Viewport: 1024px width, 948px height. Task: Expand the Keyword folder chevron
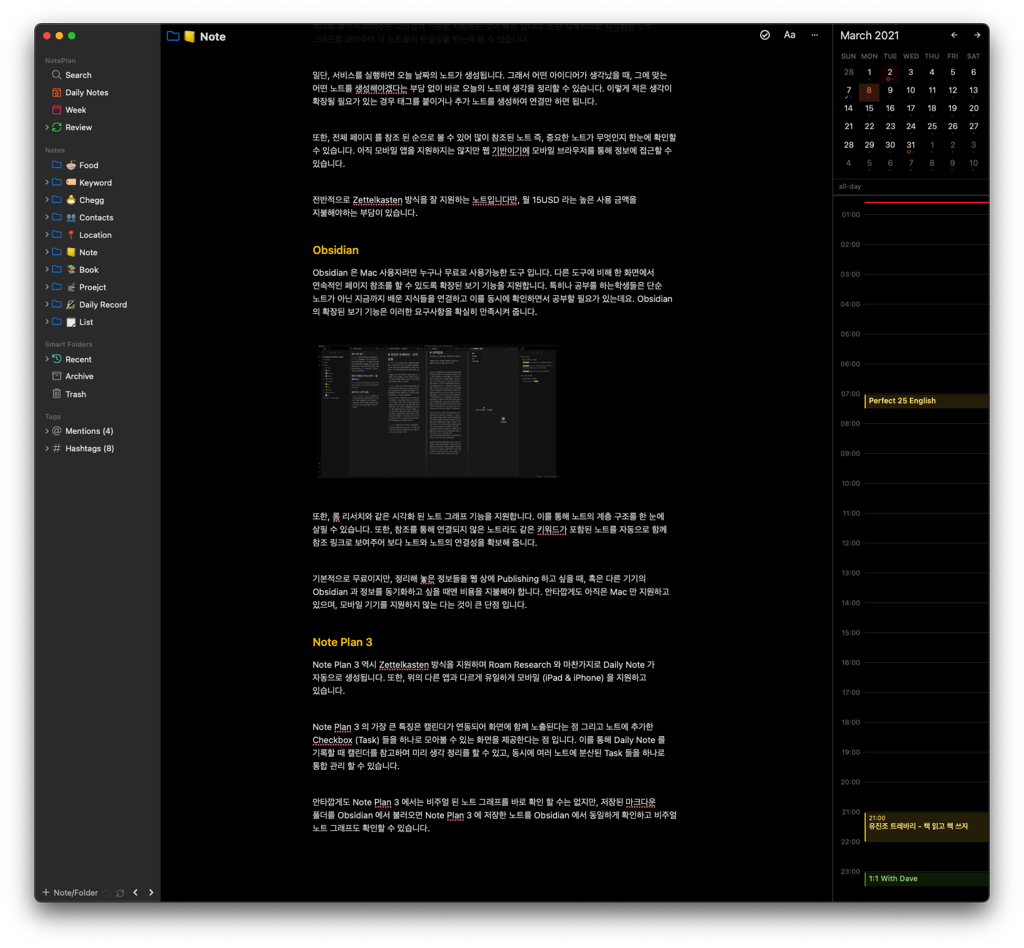click(x=47, y=182)
